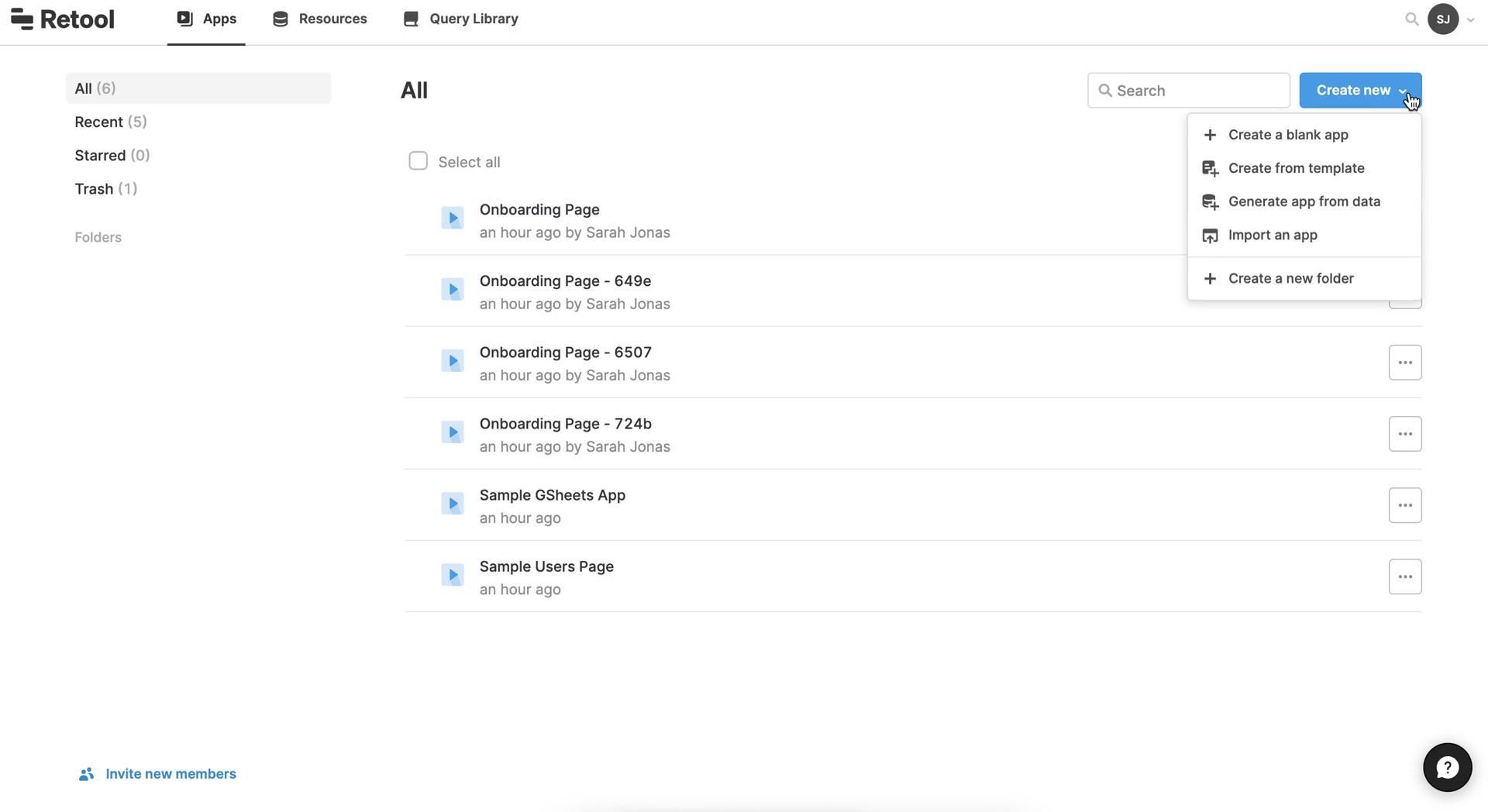Open the Onboarding Page - 649e app
The width and height of the screenshot is (1488, 812).
[565, 281]
